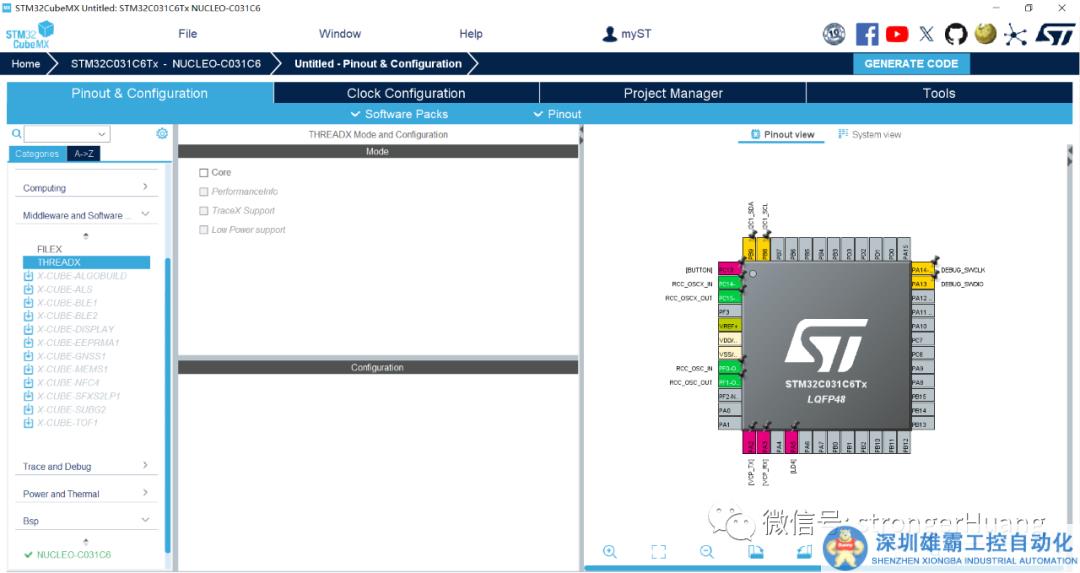1080x573 pixels.
Task: Click the ST logo icon
Action: pos(1054,34)
